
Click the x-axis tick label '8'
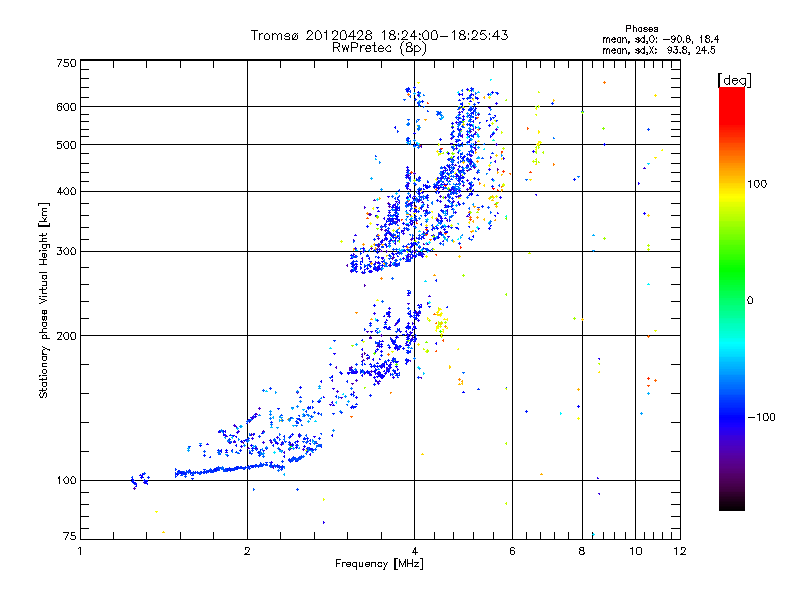(x=582, y=551)
